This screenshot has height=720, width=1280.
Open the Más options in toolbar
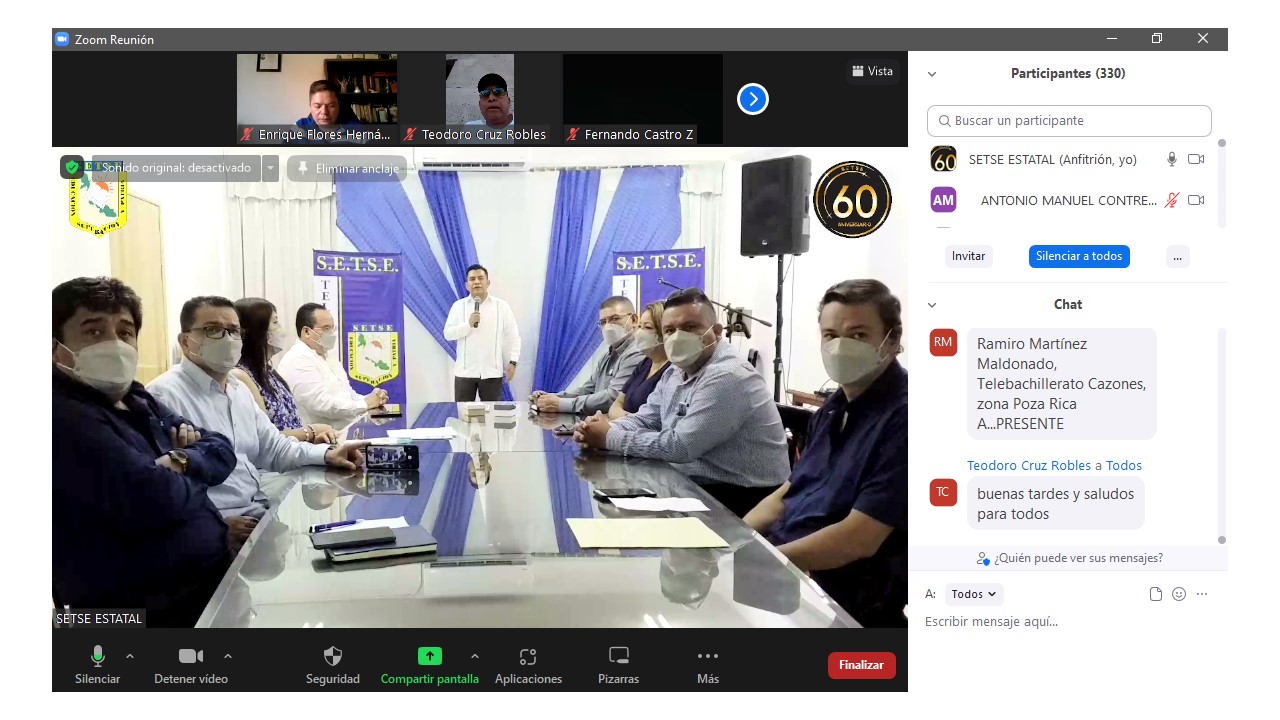tap(708, 665)
